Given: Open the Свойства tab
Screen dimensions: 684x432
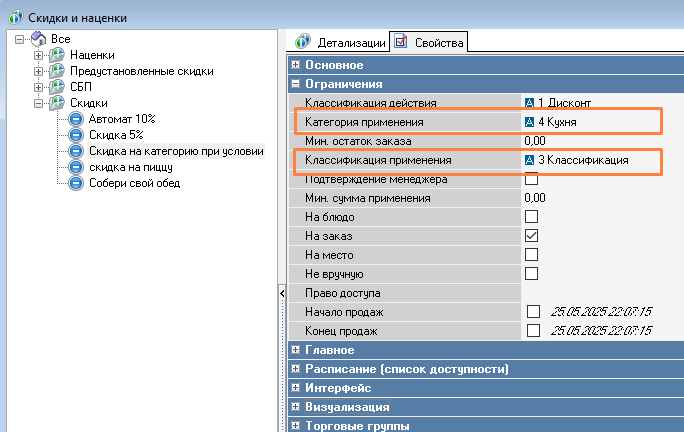Looking at the screenshot, I should tap(430, 43).
